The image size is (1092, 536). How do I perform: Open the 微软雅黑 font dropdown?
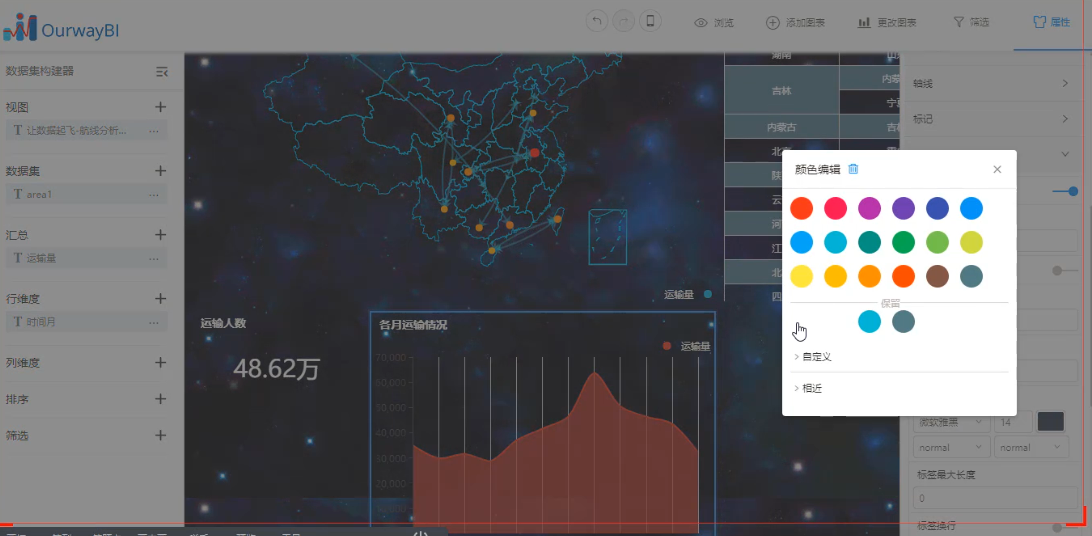950,422
